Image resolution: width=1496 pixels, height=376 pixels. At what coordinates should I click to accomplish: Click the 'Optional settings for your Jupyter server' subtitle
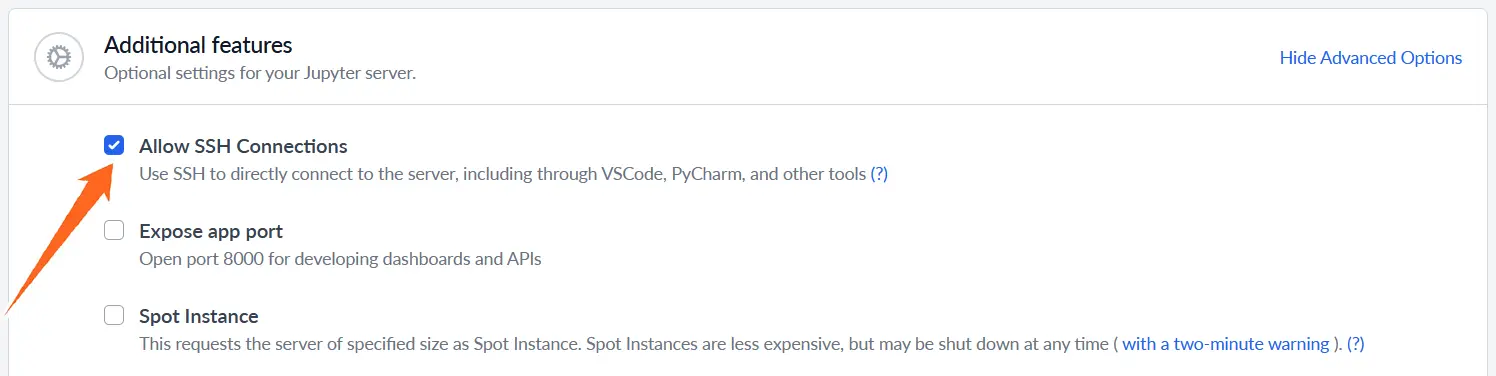[260, 73]
